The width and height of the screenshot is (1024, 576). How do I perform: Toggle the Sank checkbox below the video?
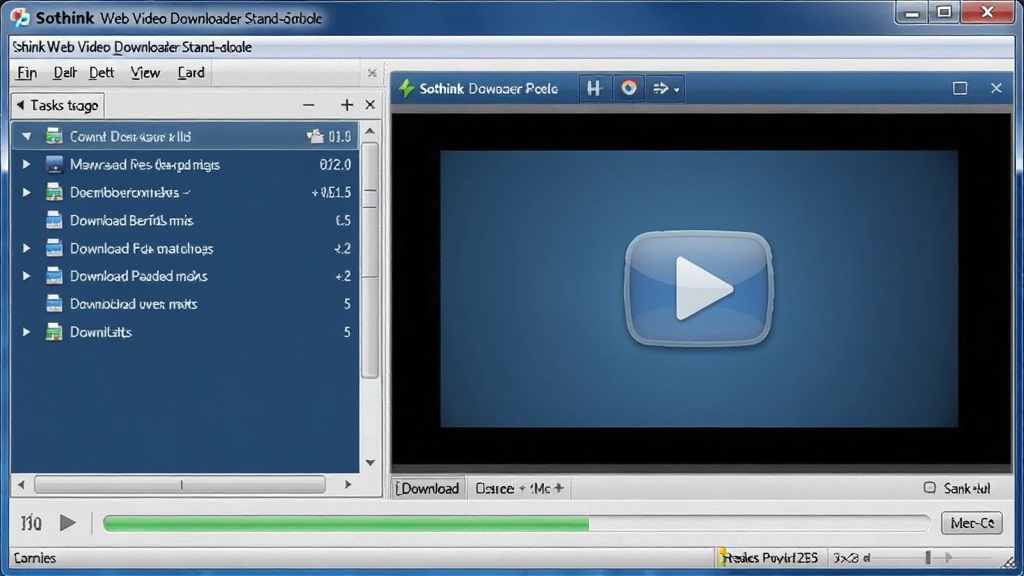tap(929, 488)
